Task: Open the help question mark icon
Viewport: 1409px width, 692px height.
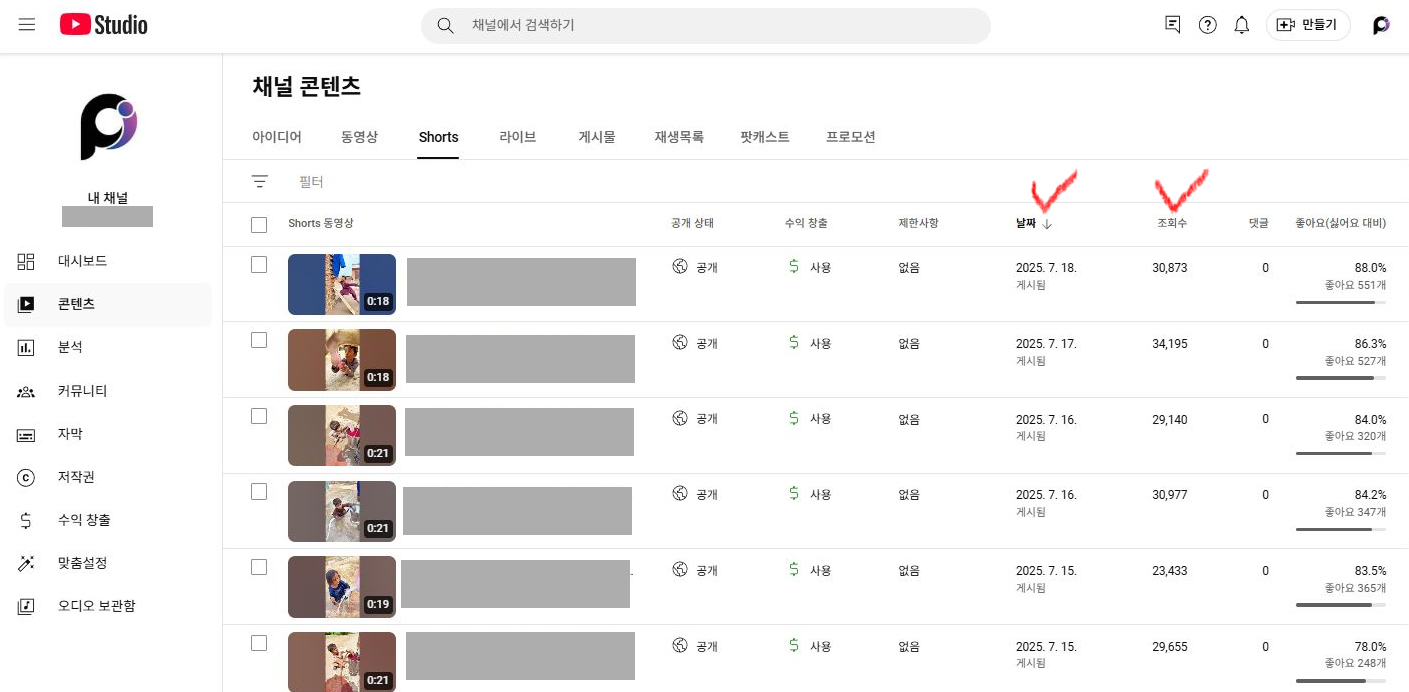Action: (1207, 25)
